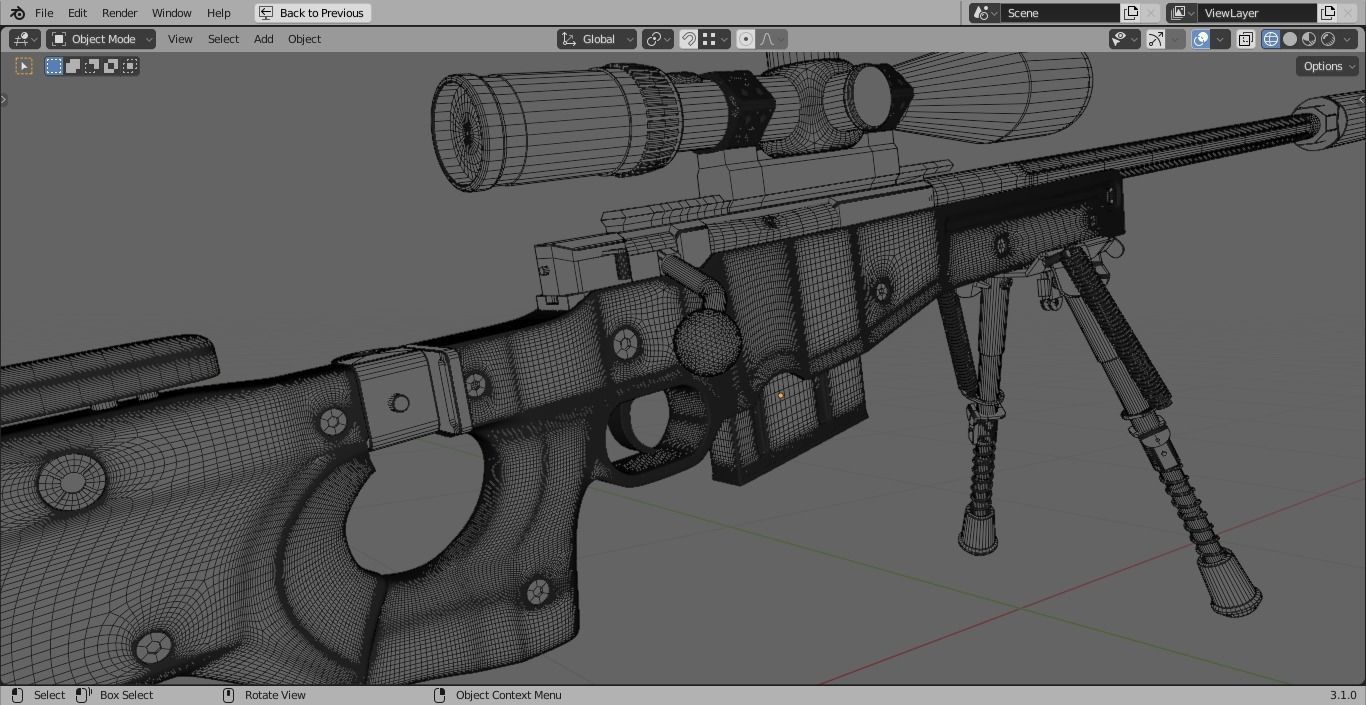The image size is (1366, 705).
Task: Click the Box Select mouse hint icon
Action: (84, 695)
